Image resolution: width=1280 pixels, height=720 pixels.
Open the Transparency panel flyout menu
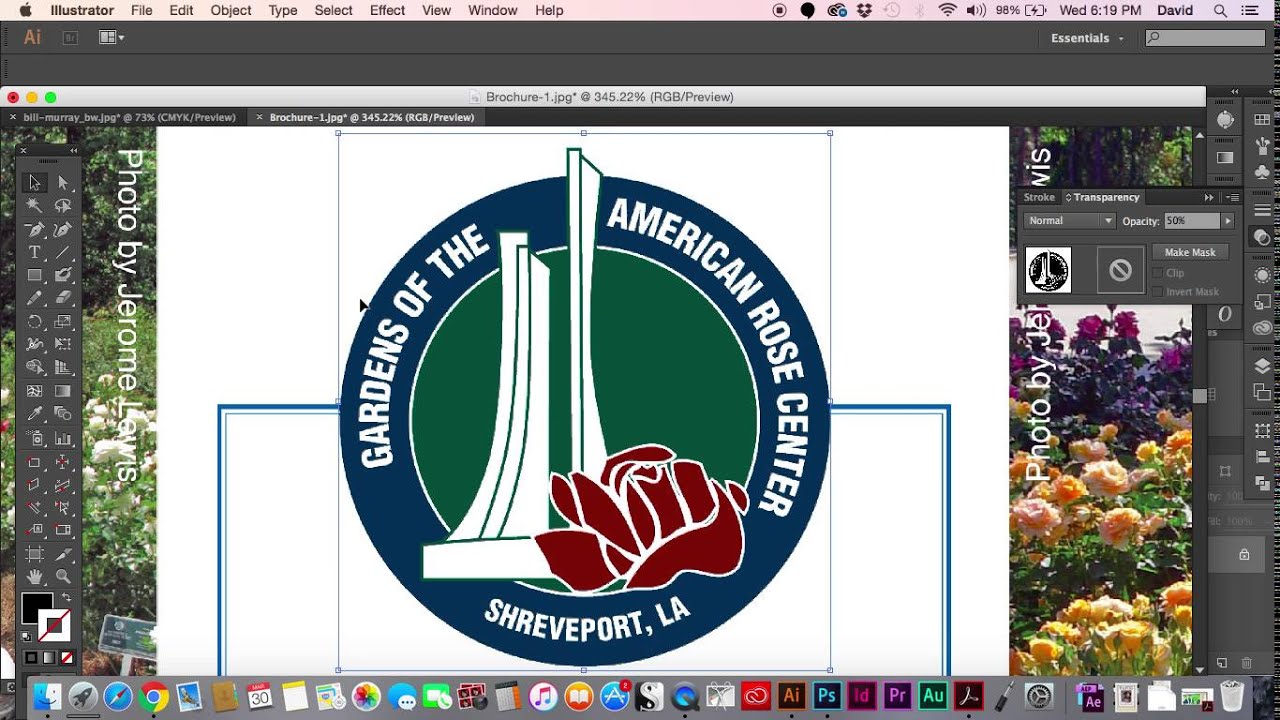1233,198
